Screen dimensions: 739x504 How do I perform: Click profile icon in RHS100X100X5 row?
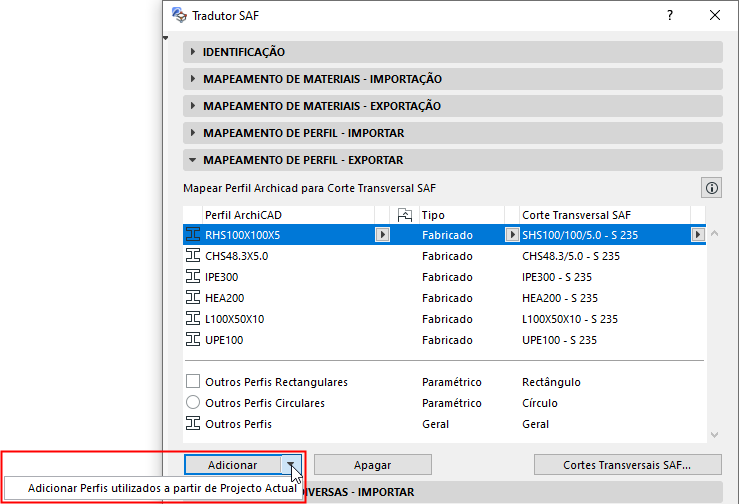193,234
